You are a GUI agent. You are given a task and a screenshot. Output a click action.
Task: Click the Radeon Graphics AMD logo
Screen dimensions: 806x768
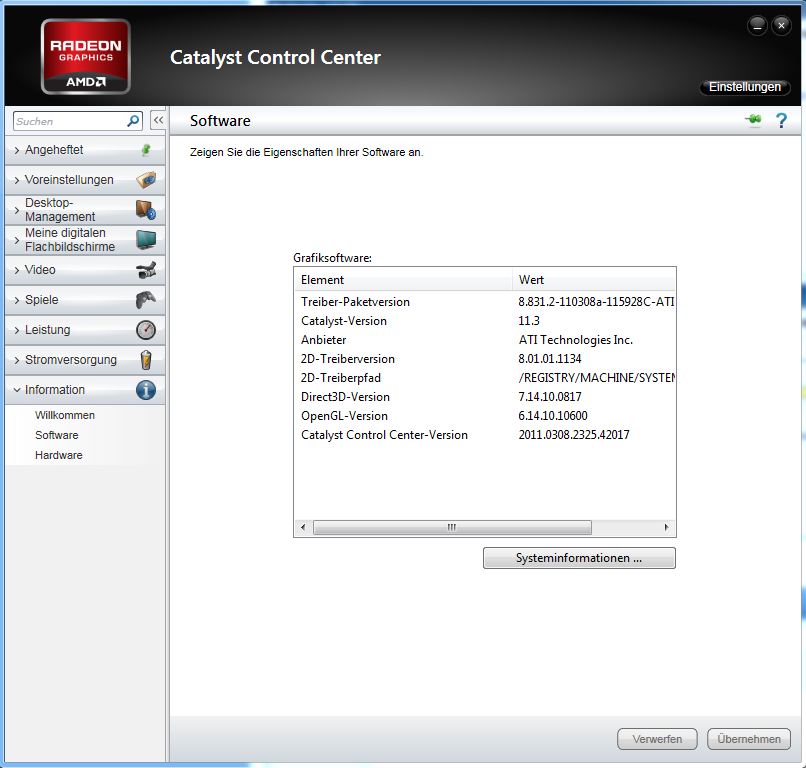point(85,57)
